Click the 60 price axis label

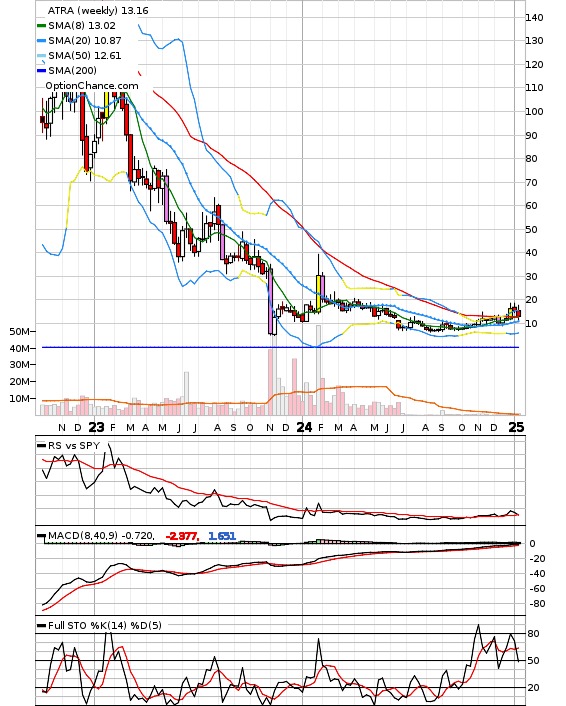click(531, 205)
